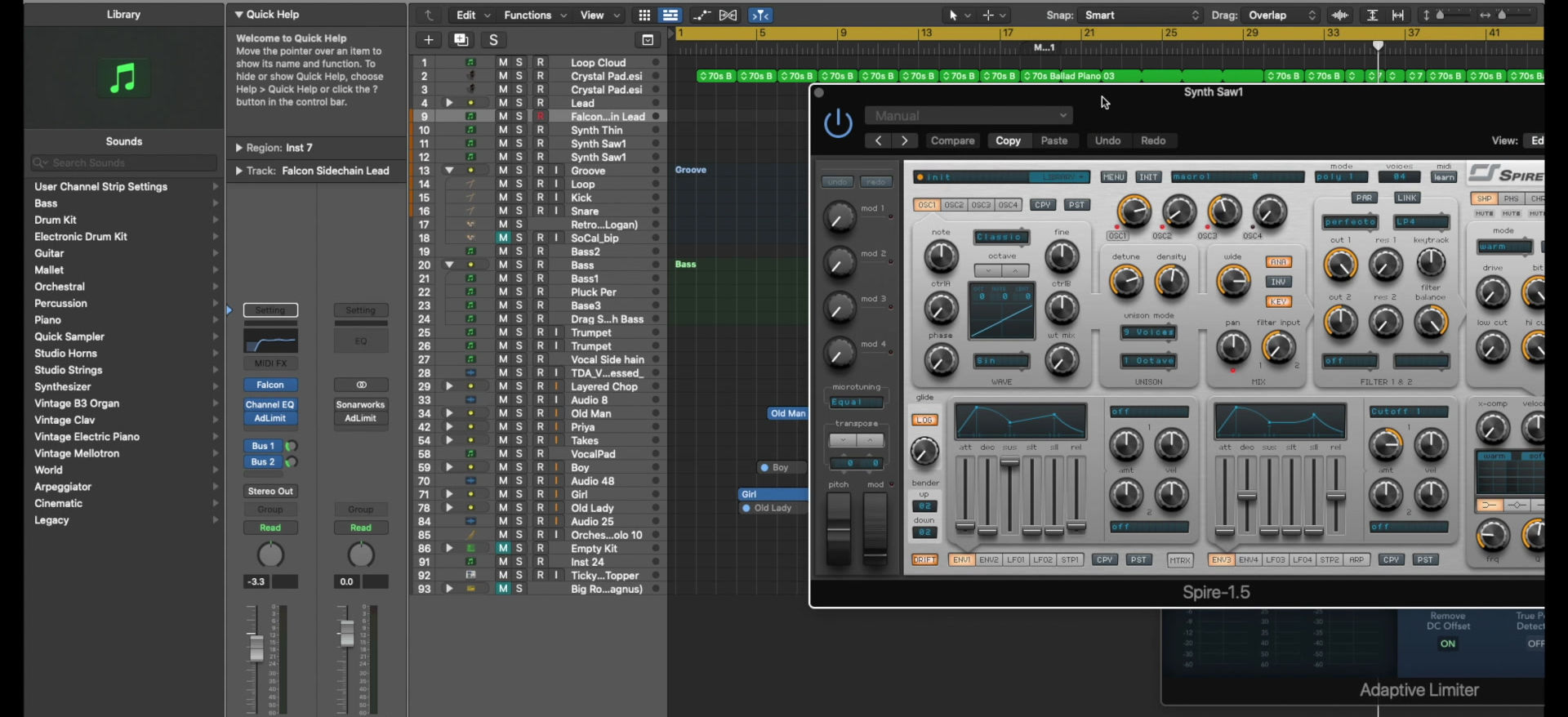Click vertical auto zoom icon
Screen dimensions: 1568x717
pyautogui.click(x=1373, y=15)
